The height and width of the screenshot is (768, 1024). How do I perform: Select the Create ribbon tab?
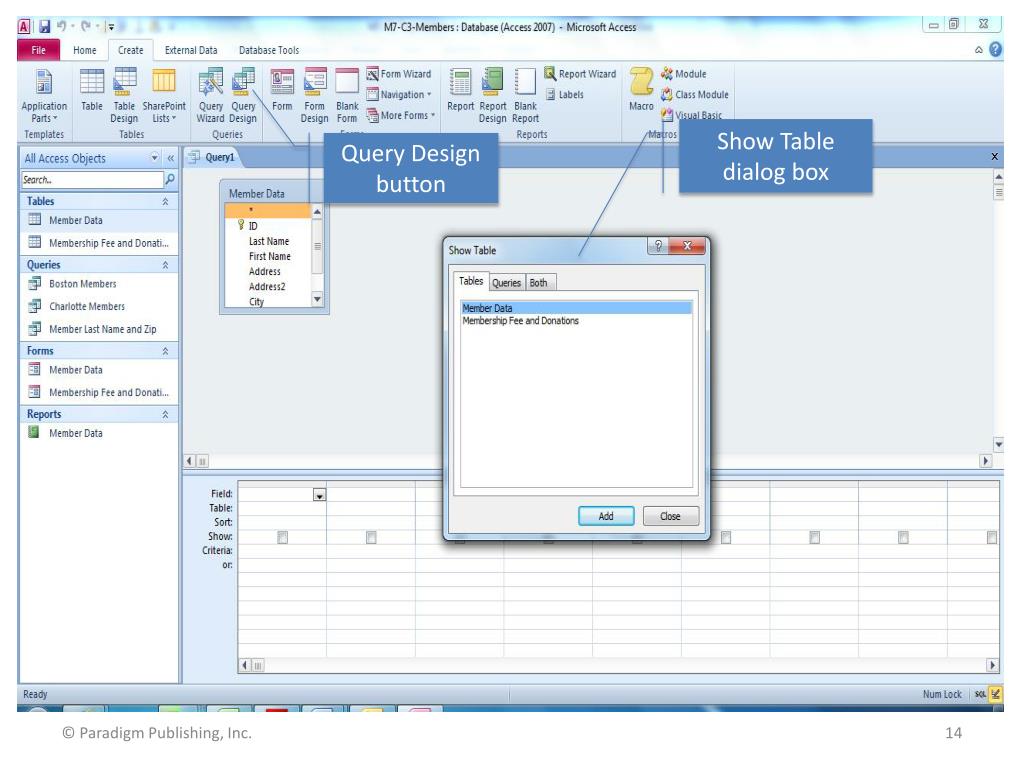click(131, 50)
